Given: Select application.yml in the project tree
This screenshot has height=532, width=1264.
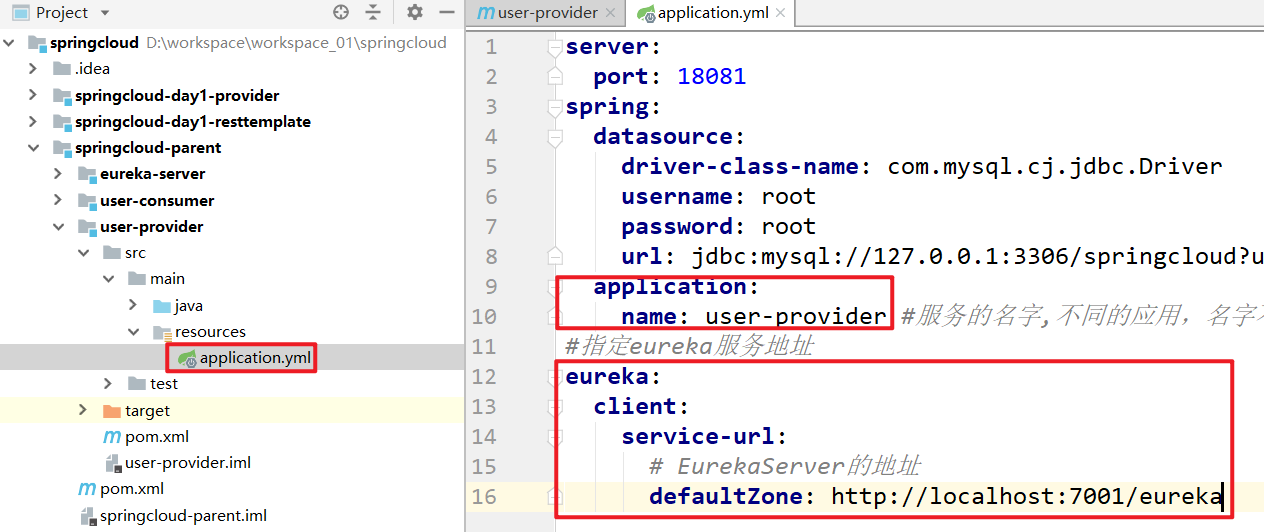Looking at the screenshot, I should (x=253, y=358).
